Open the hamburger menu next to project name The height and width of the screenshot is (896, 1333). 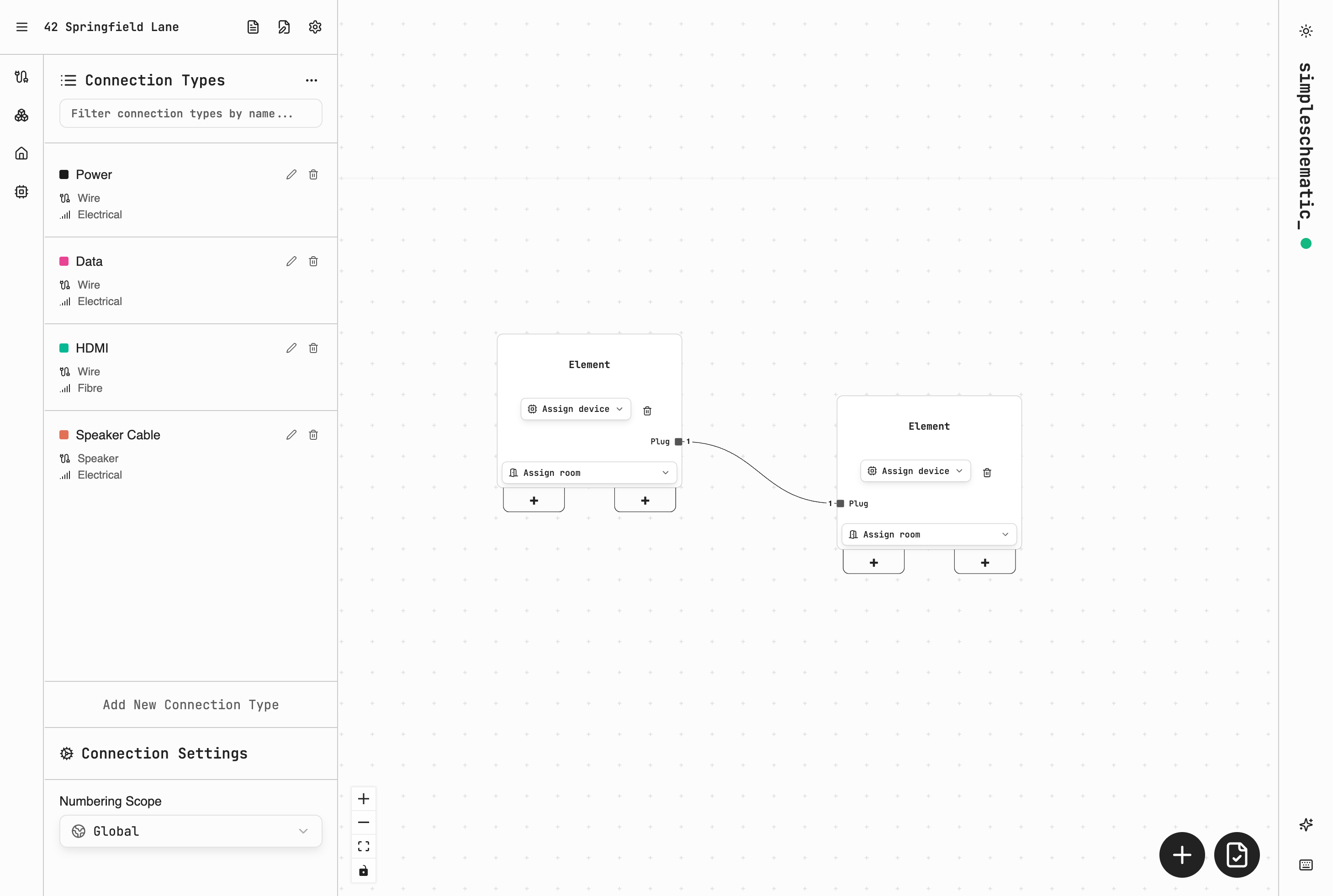coord(22,27)
